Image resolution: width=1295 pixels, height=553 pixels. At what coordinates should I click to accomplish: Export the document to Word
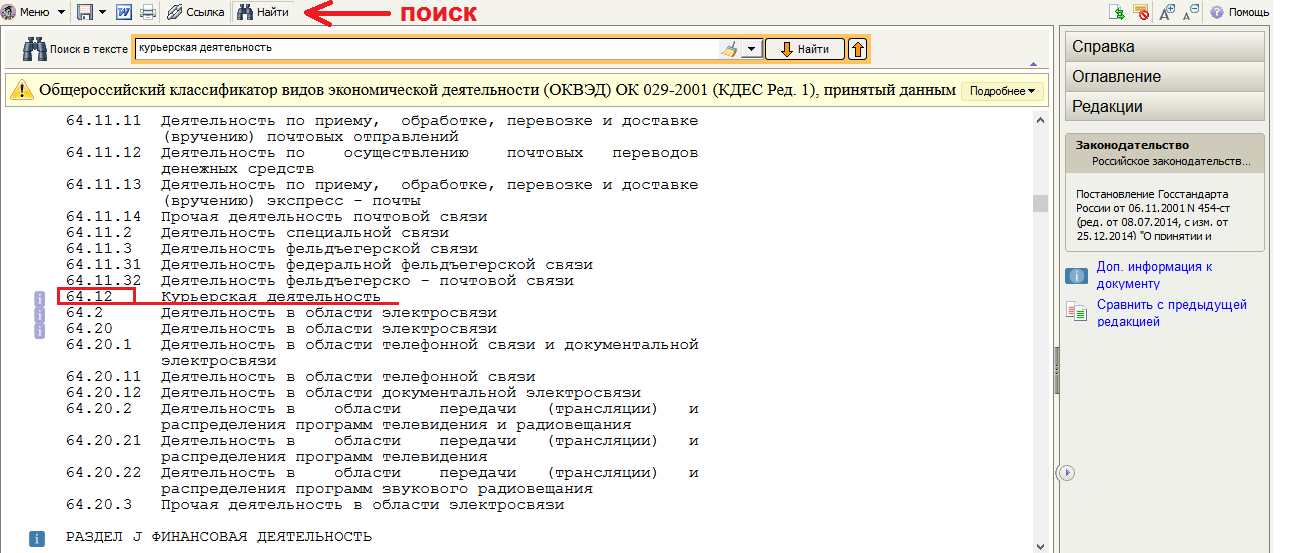click(x=124, y=12)
